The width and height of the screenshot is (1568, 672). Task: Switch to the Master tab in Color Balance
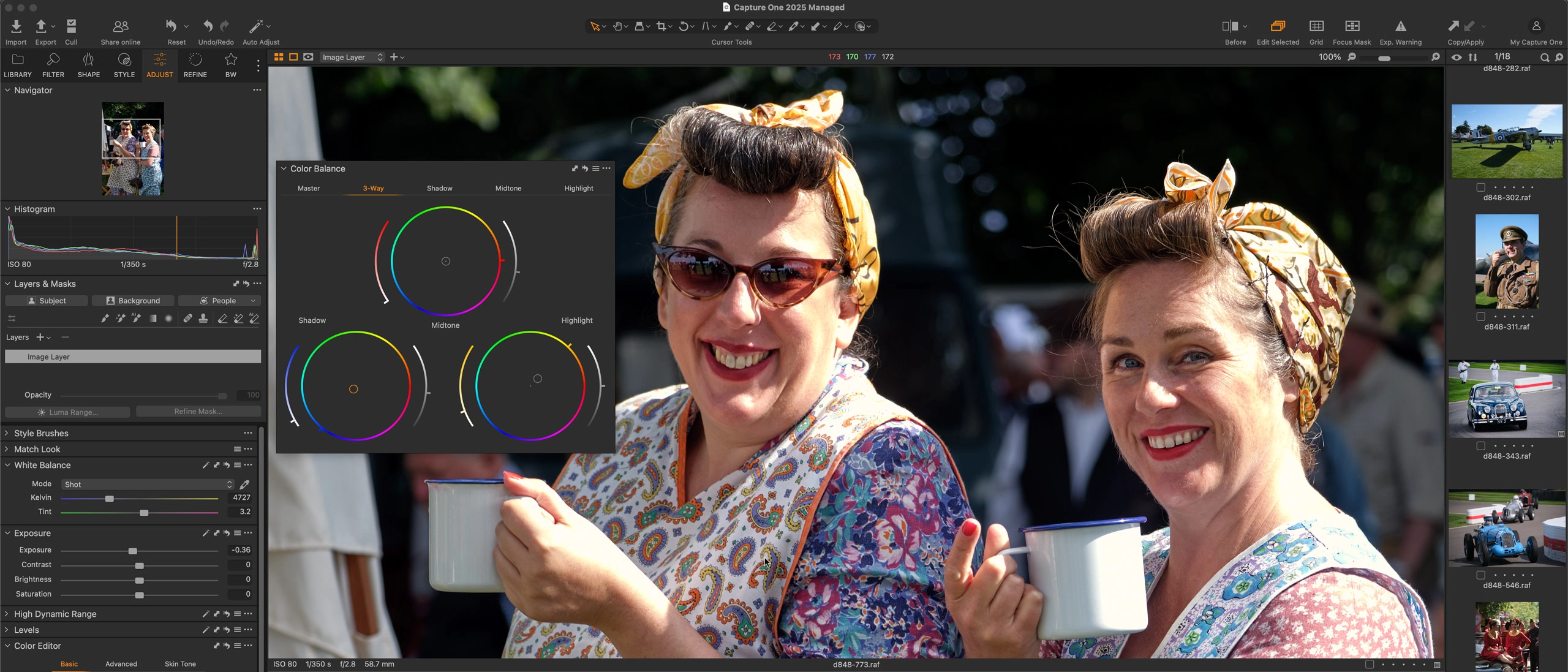[x=309, y=188]
